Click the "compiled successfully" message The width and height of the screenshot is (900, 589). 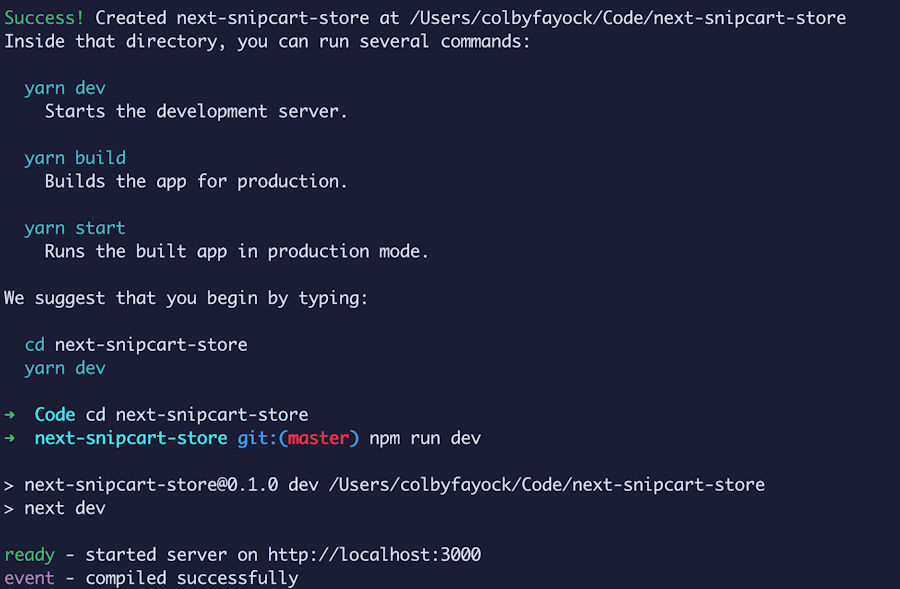click(191, 578)
